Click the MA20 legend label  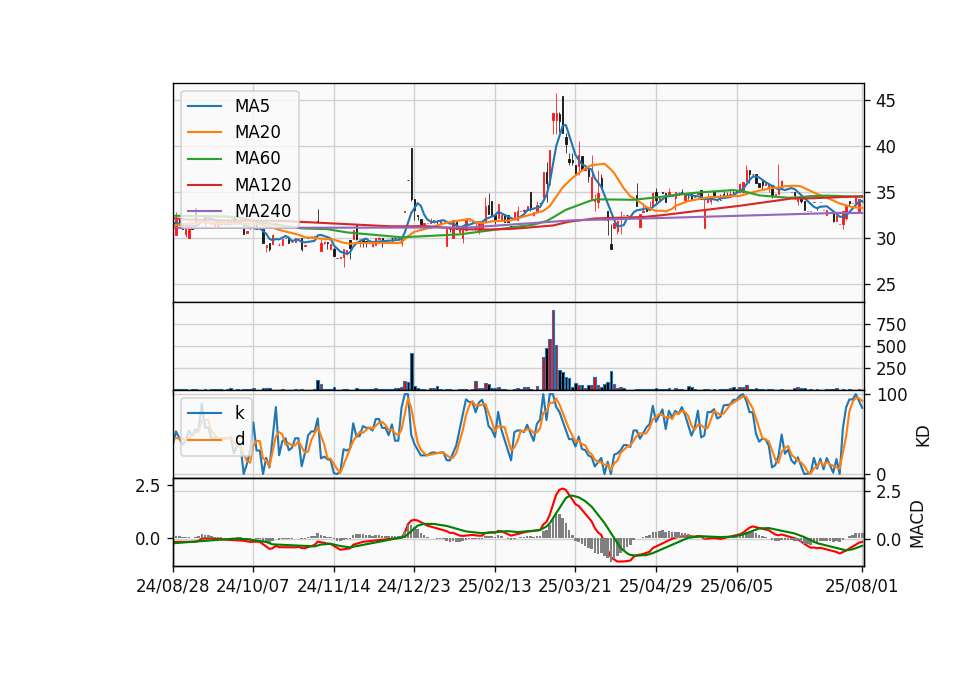tap(257, 132)
